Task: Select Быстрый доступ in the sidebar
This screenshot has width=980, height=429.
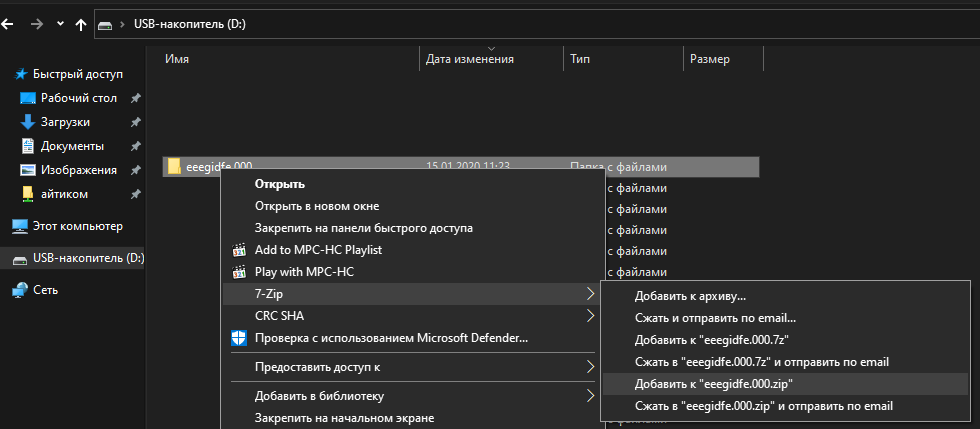Action: pyautogui.click(x=78, y=74)
